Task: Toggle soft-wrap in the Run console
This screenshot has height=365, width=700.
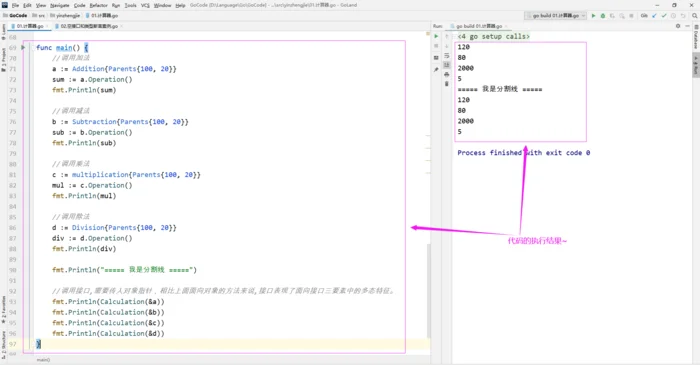Action: click(447, 56)
